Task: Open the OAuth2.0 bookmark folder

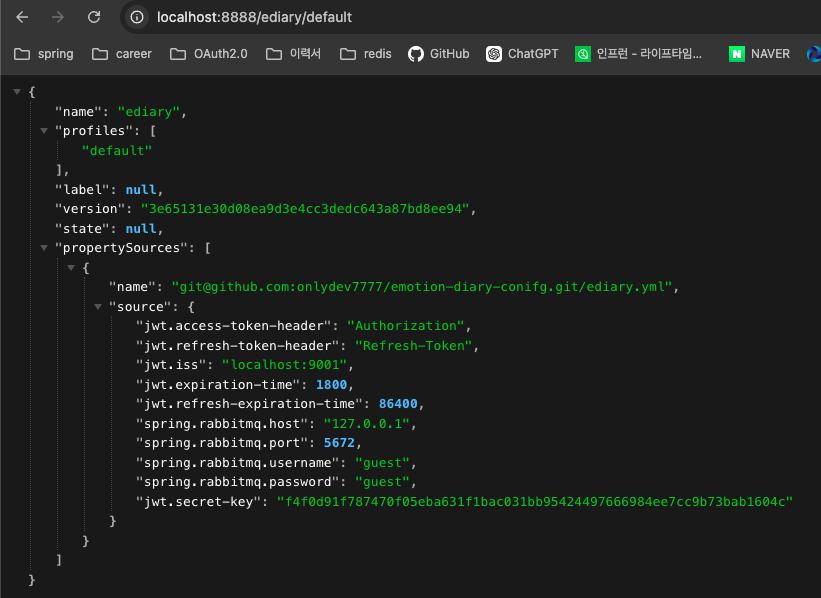Action: pos(209,54)
